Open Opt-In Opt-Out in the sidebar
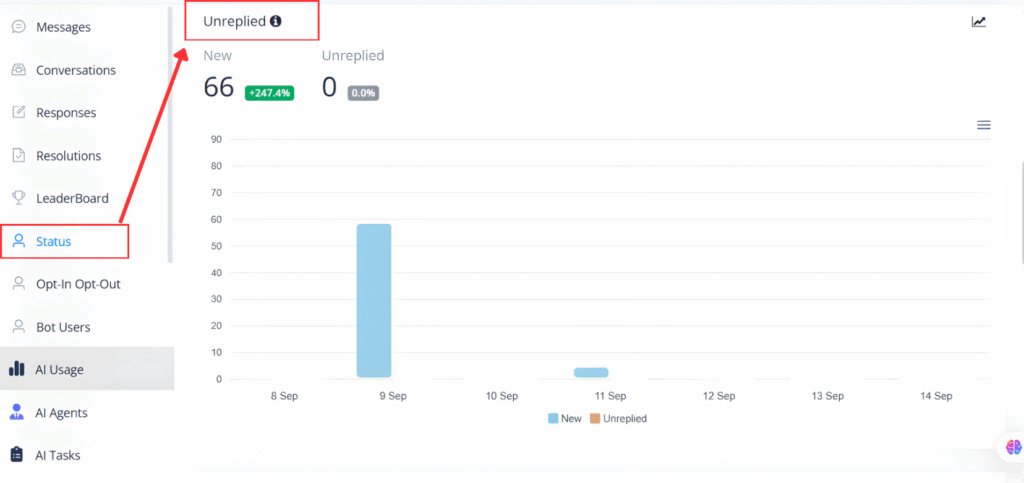This screenshot has width=1024, height=483. 77,284
